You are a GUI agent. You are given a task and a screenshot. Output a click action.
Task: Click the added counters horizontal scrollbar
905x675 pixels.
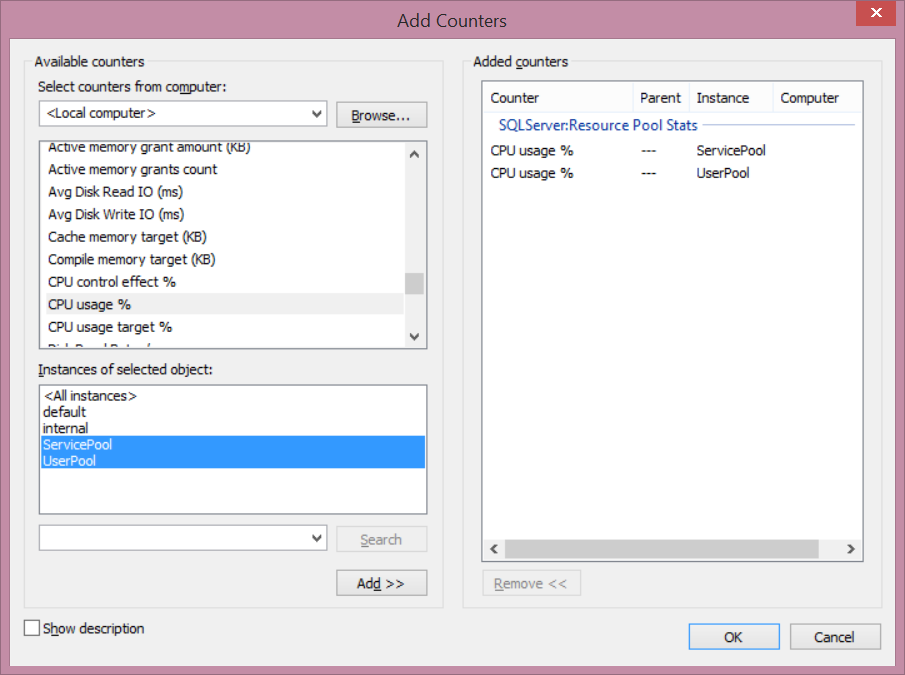661,549
